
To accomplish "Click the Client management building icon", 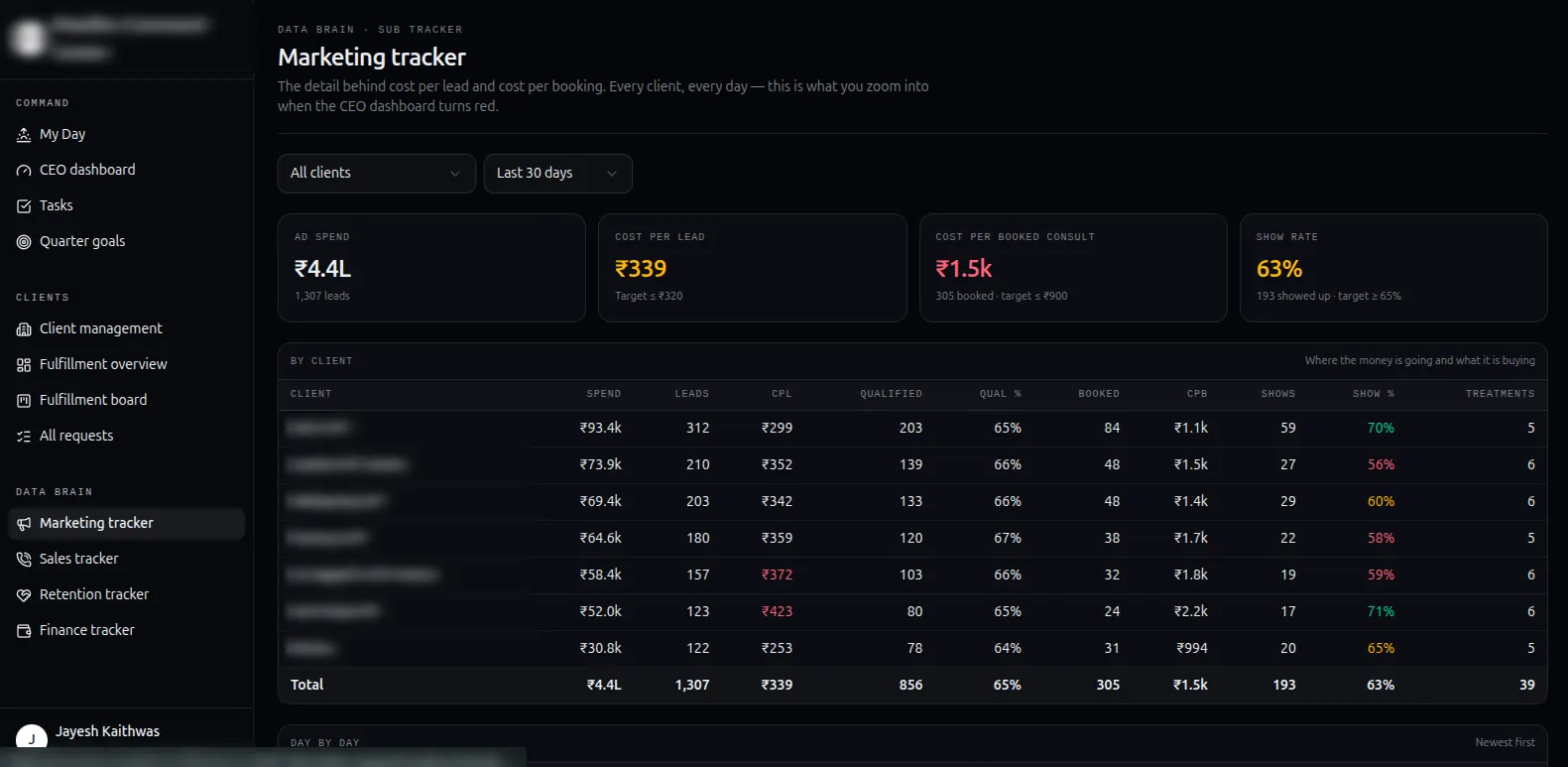I will click(24, 329).
